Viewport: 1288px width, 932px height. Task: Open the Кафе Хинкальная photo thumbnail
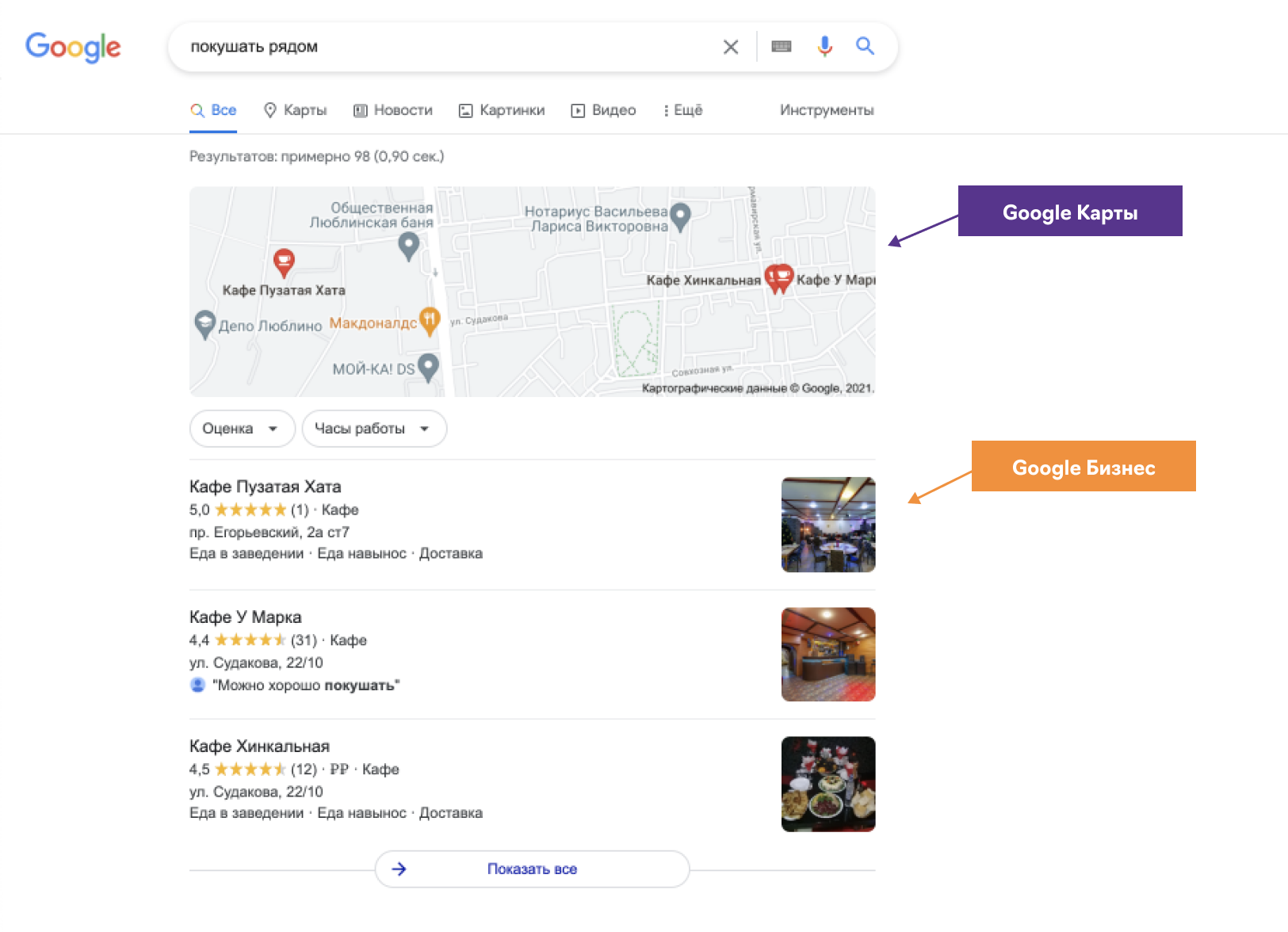[x=828, y=784]
